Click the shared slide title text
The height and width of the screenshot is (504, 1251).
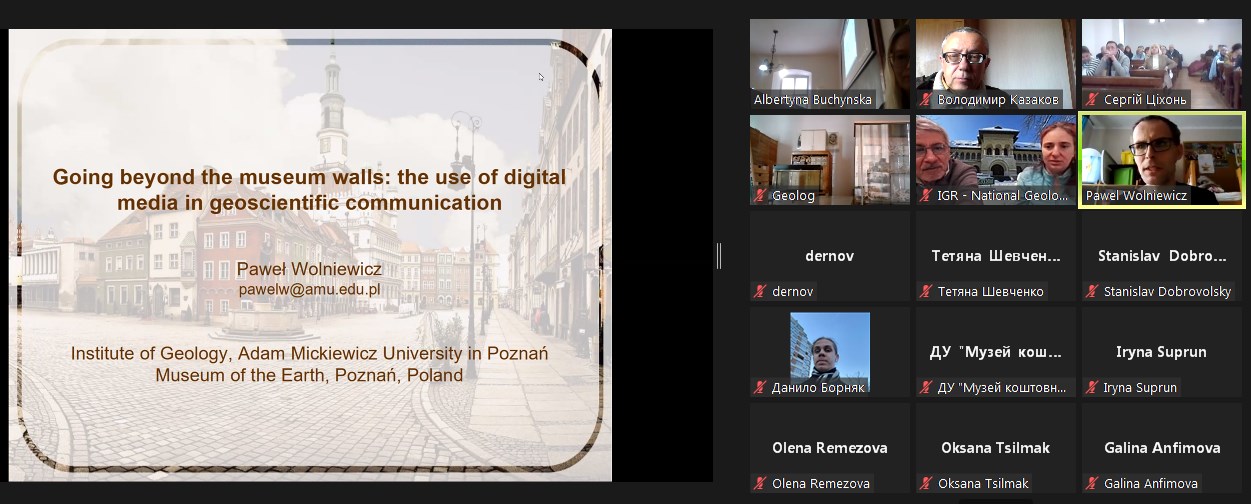pos(309,190)
